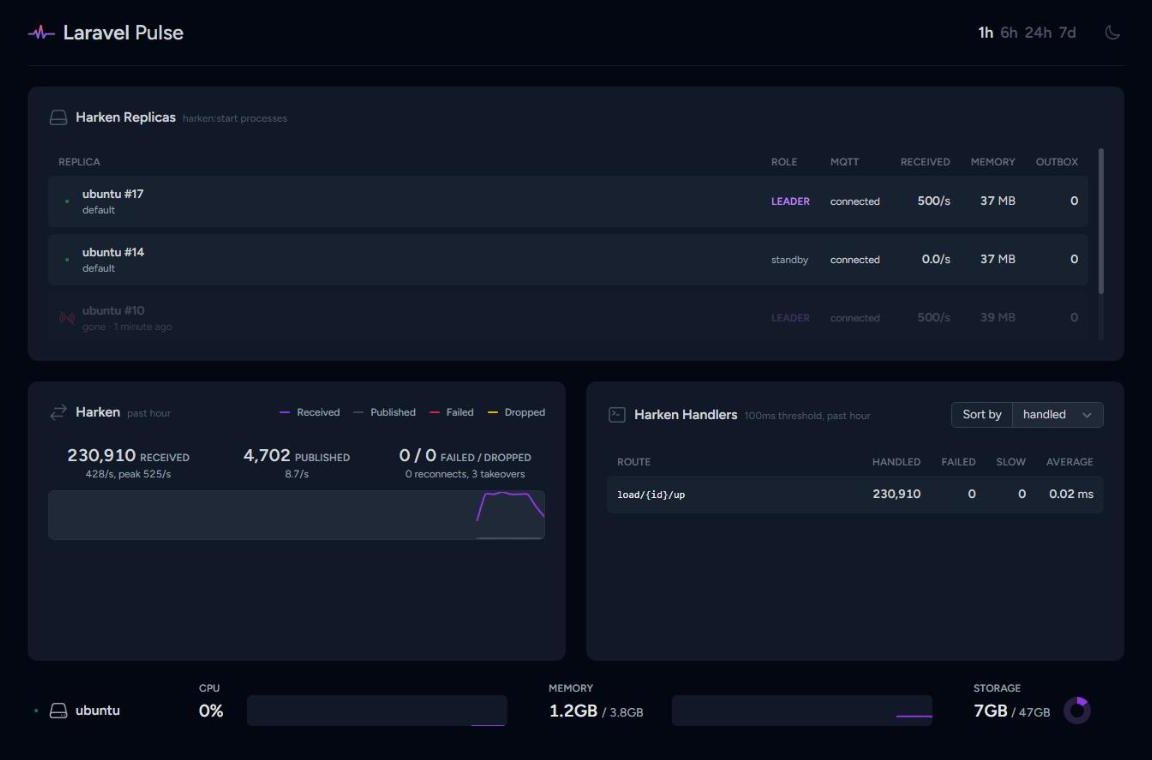Open the Sort by handled dropdown
The image size is (1152, 760).
[1057, 415]
